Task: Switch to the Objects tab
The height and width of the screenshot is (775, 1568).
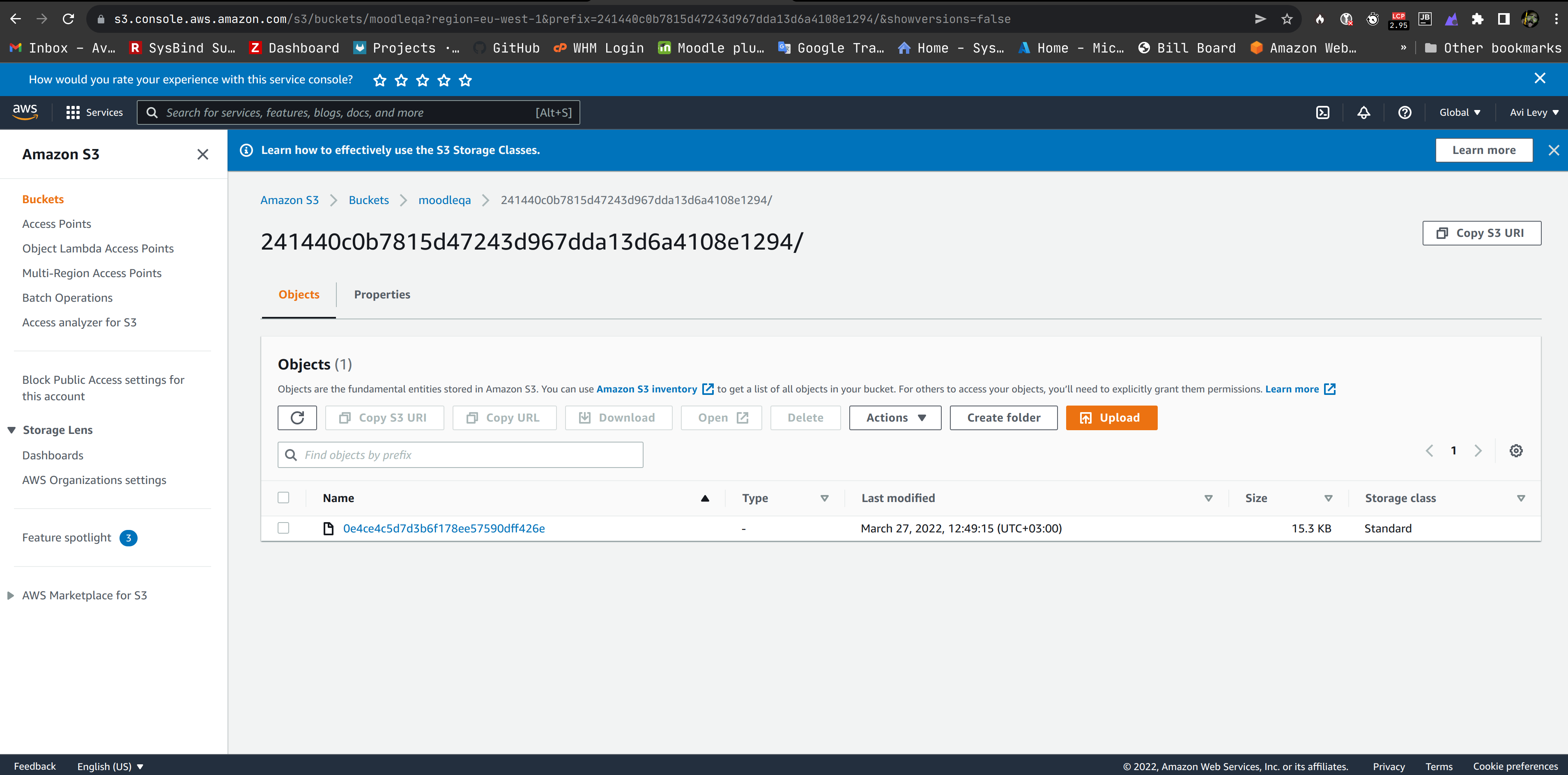Action: click(x=299, y=294)
